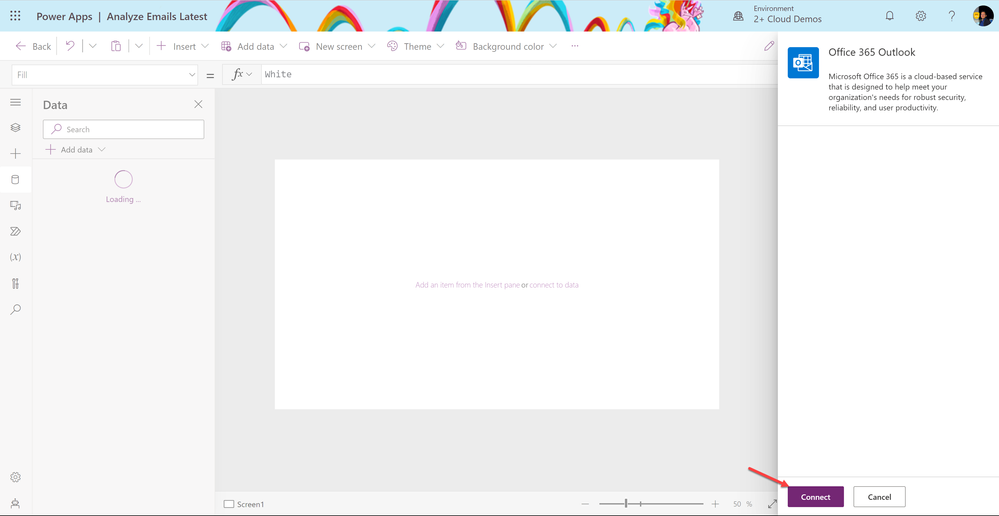
Task: Click the paste clipboard icon
Action: click(x=116, y=46)
